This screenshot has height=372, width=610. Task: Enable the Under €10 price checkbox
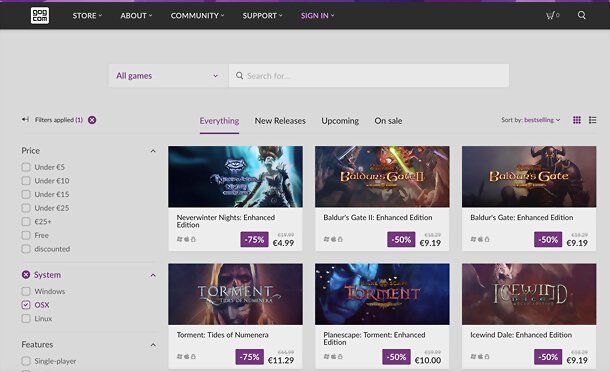pos(26,181)
